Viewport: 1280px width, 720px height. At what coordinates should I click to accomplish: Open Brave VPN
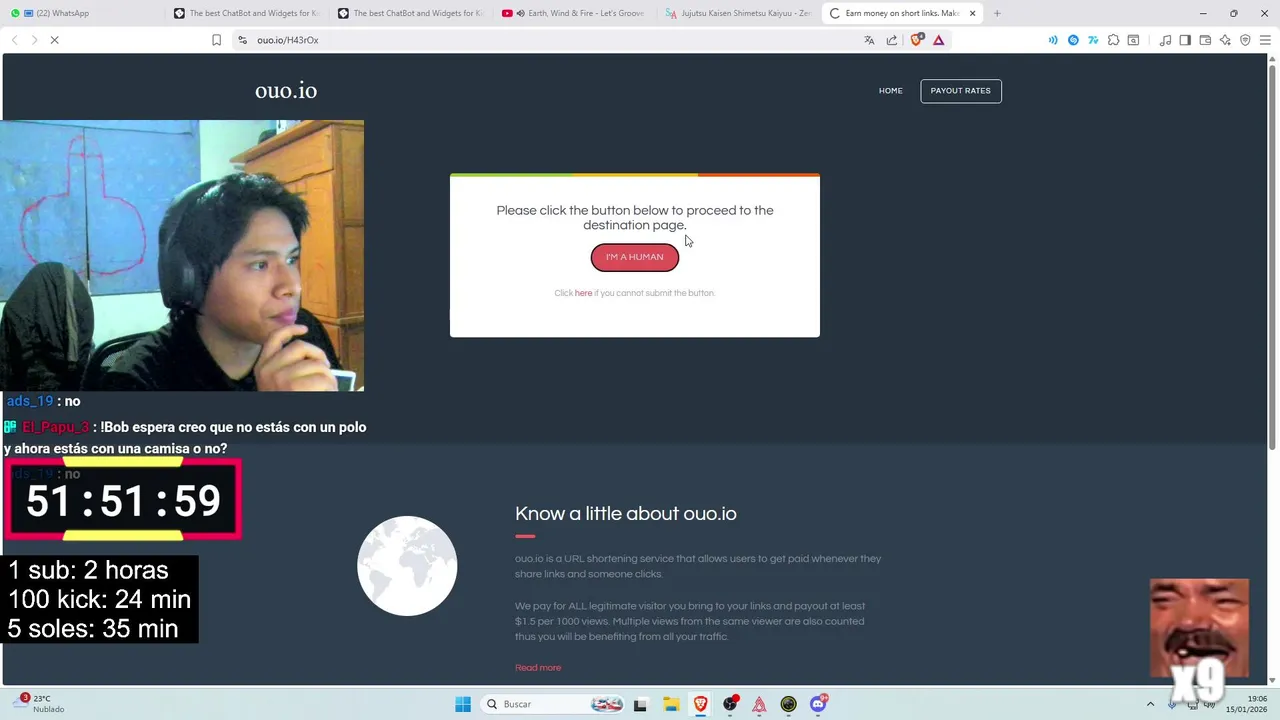(x=1245, y=40)
